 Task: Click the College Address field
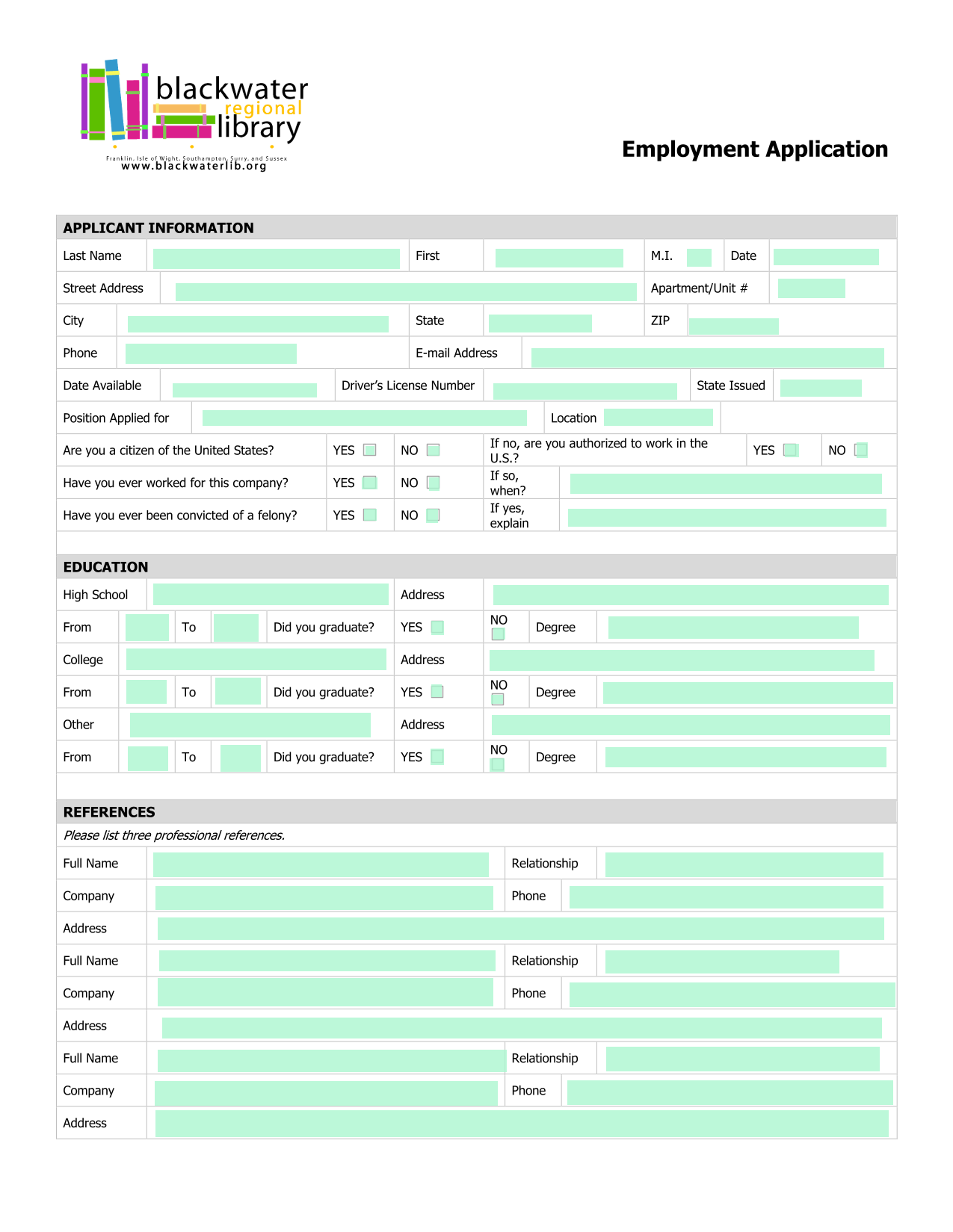(682, 660)
